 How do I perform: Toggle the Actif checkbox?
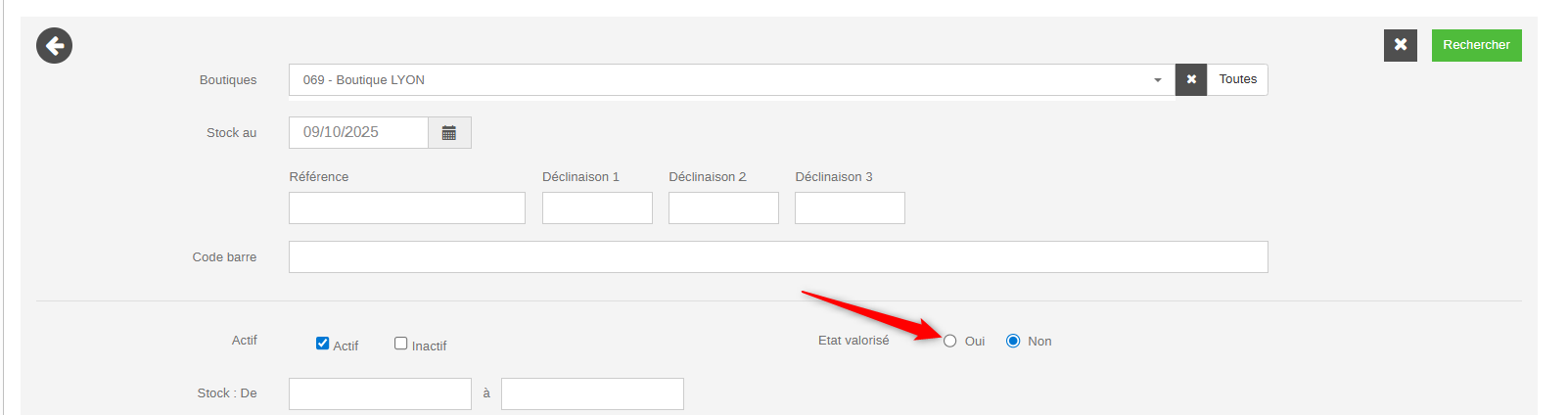tap(322, 344)
